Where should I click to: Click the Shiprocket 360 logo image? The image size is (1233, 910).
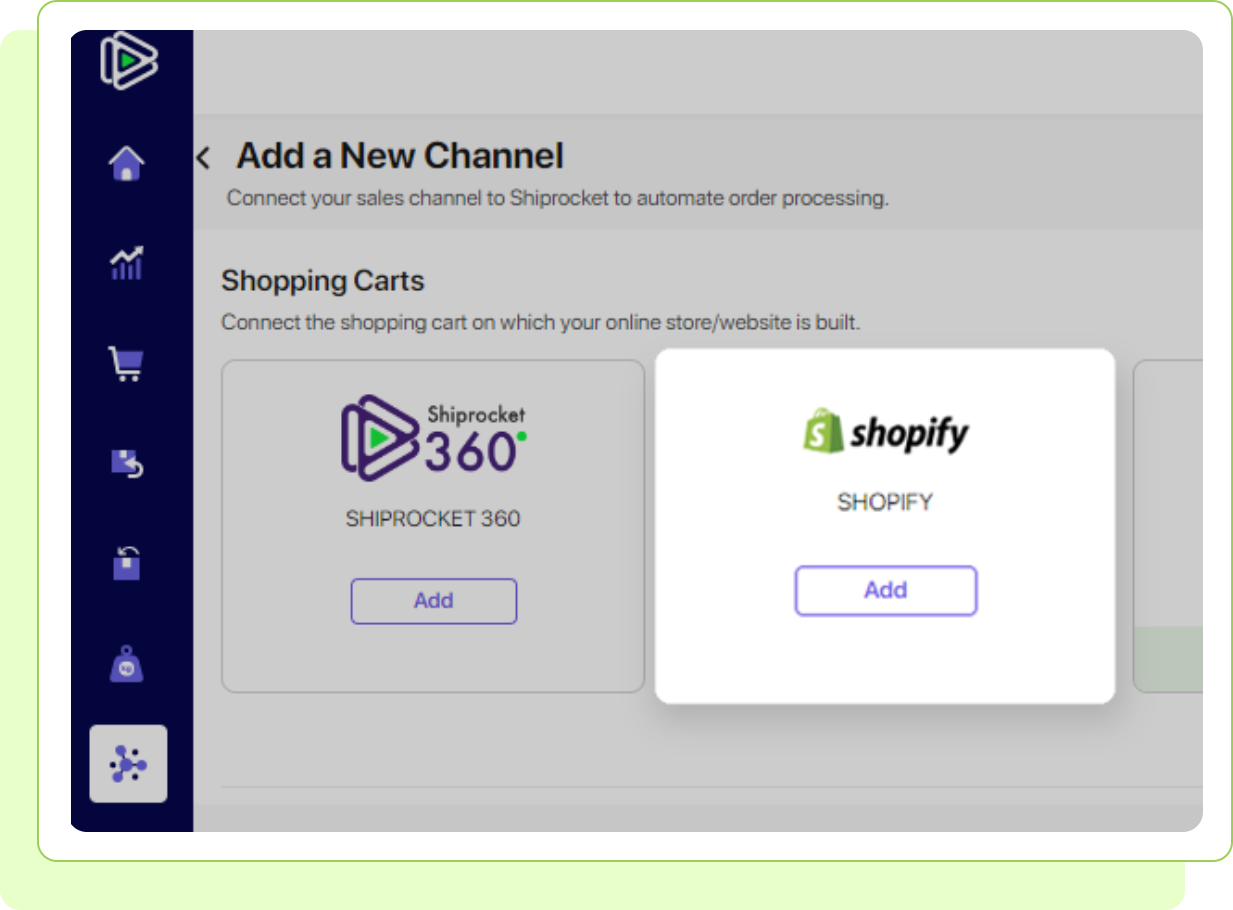(434, 436)
